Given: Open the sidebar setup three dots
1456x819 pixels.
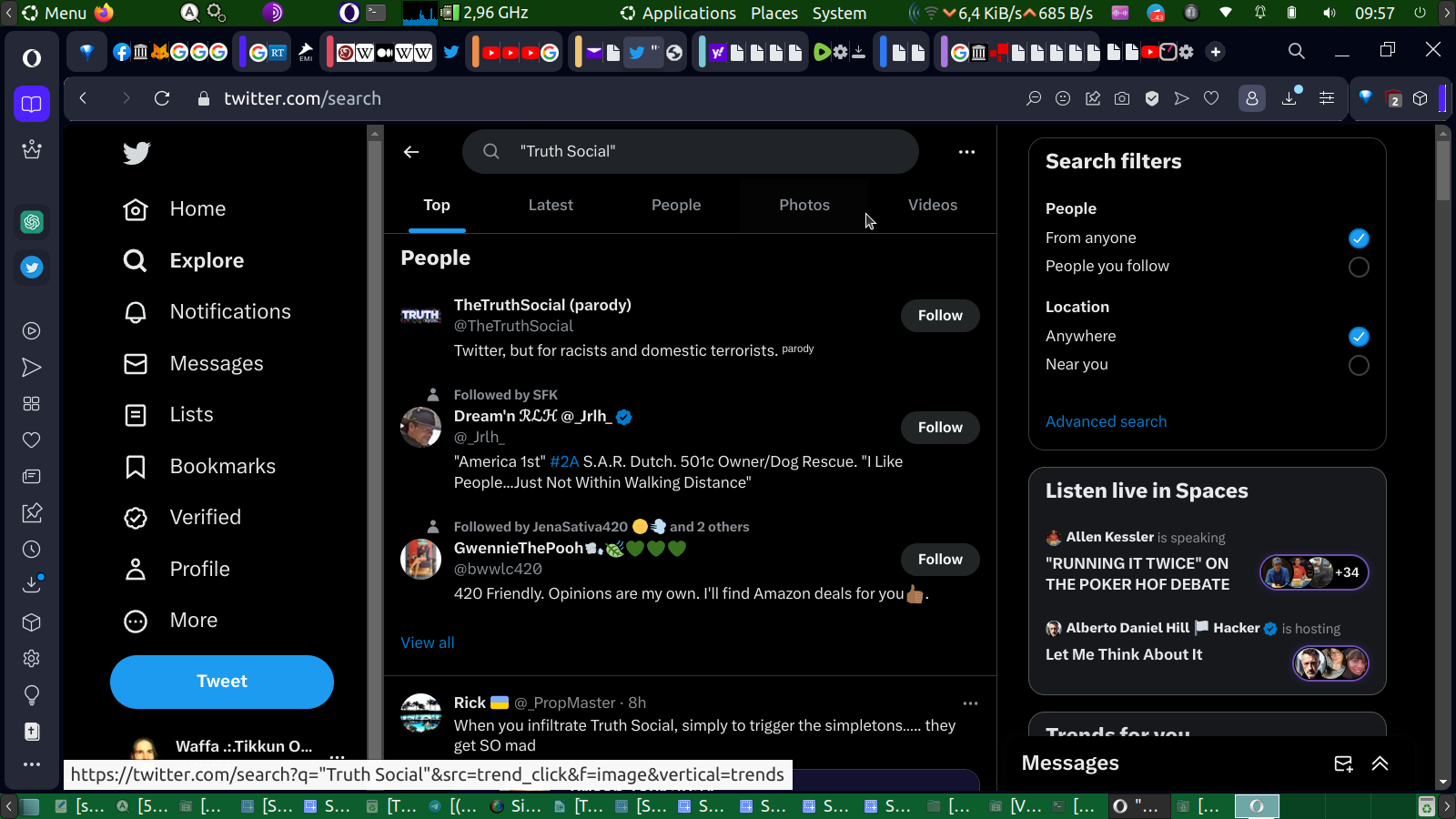Looking at the screenshot, I should tap(32, 764).
